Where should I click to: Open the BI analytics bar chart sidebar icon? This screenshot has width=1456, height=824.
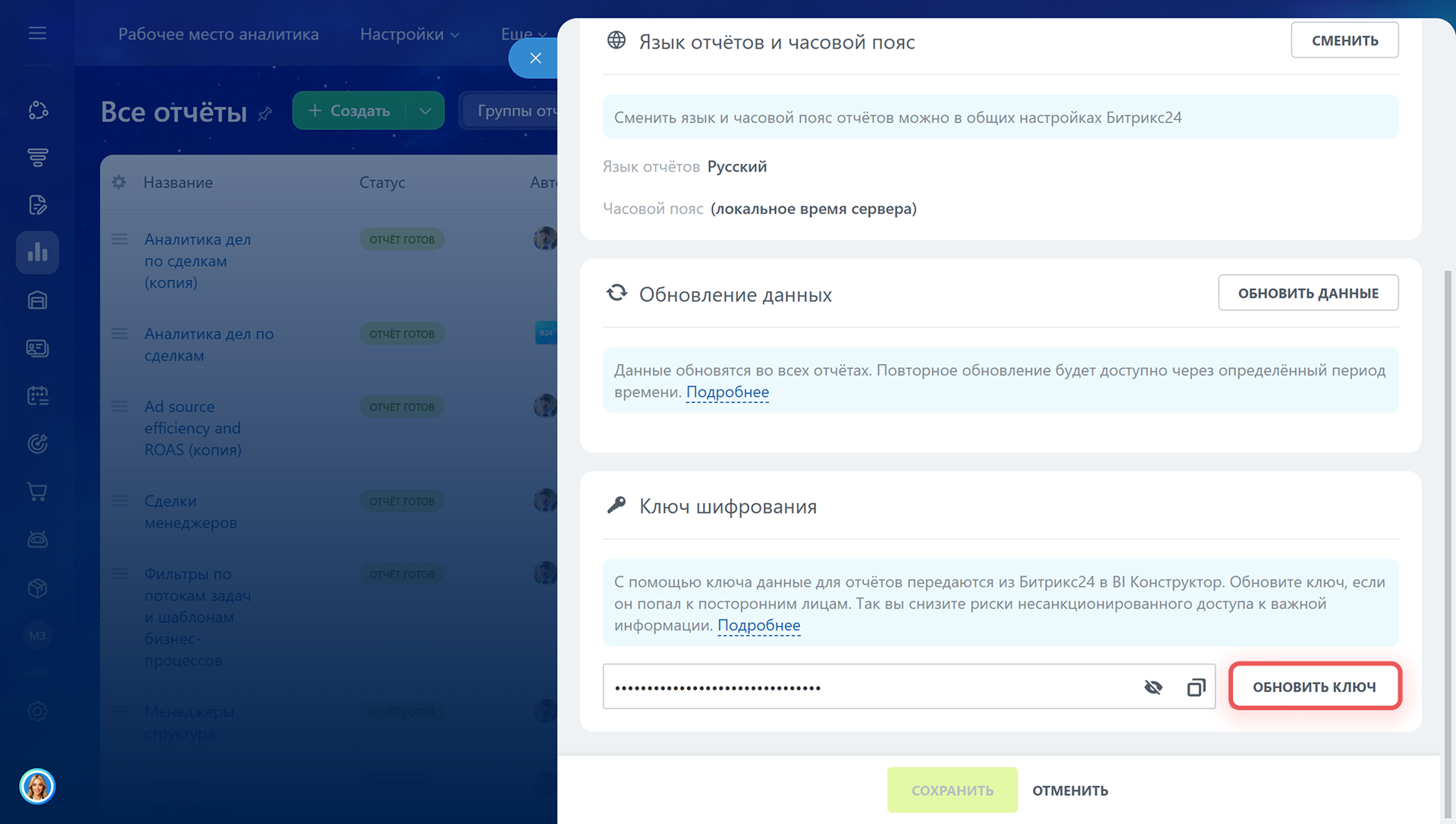37,253
